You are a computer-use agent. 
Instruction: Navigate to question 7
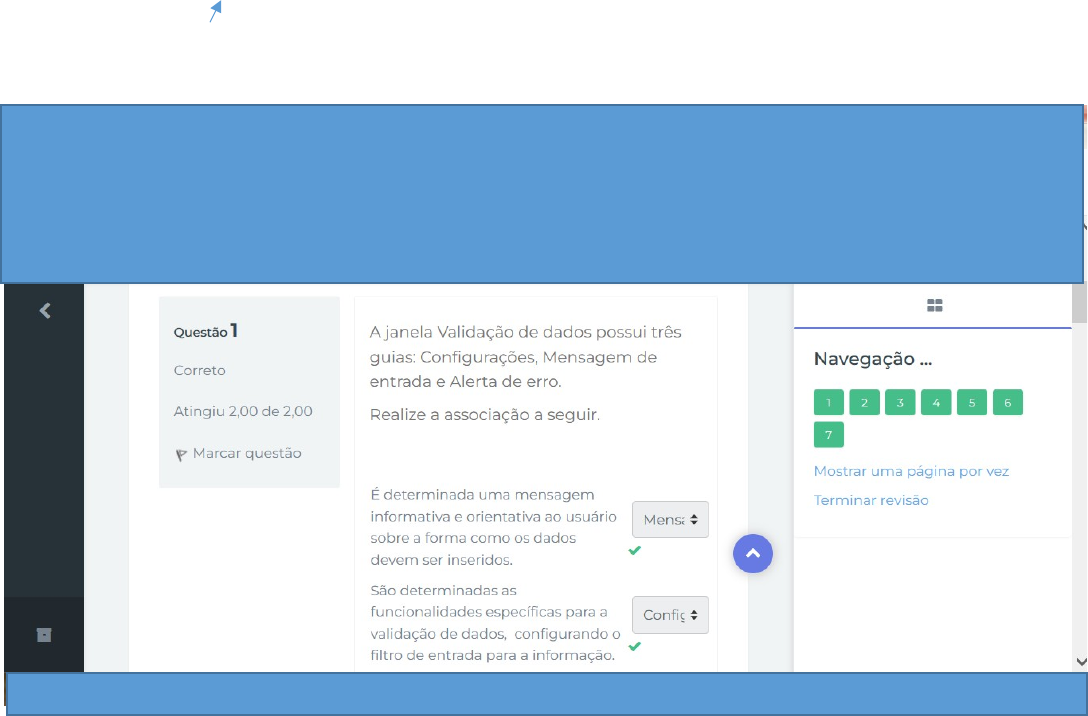click(828, 435)
